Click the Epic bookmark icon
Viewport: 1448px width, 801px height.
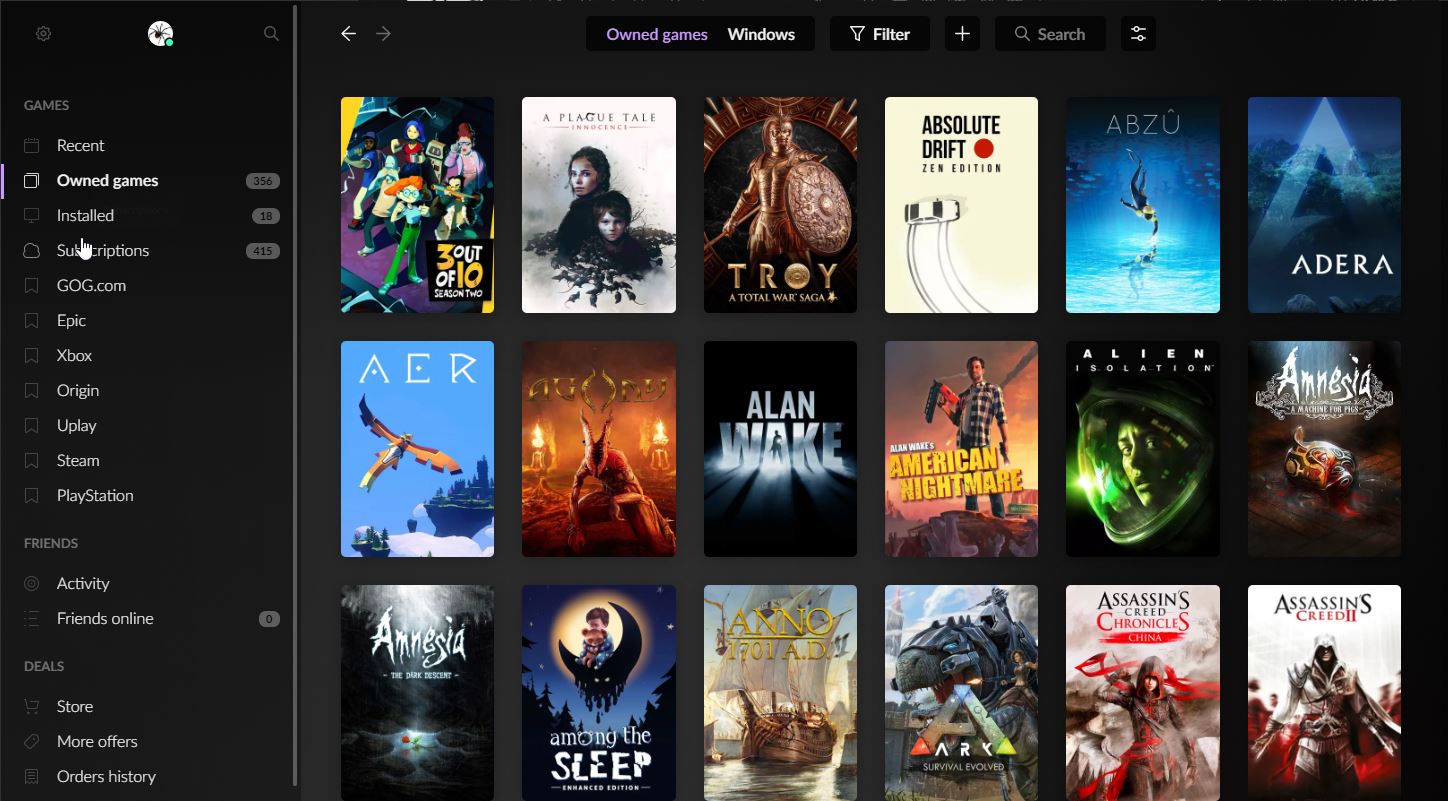[x=32, y=321]
